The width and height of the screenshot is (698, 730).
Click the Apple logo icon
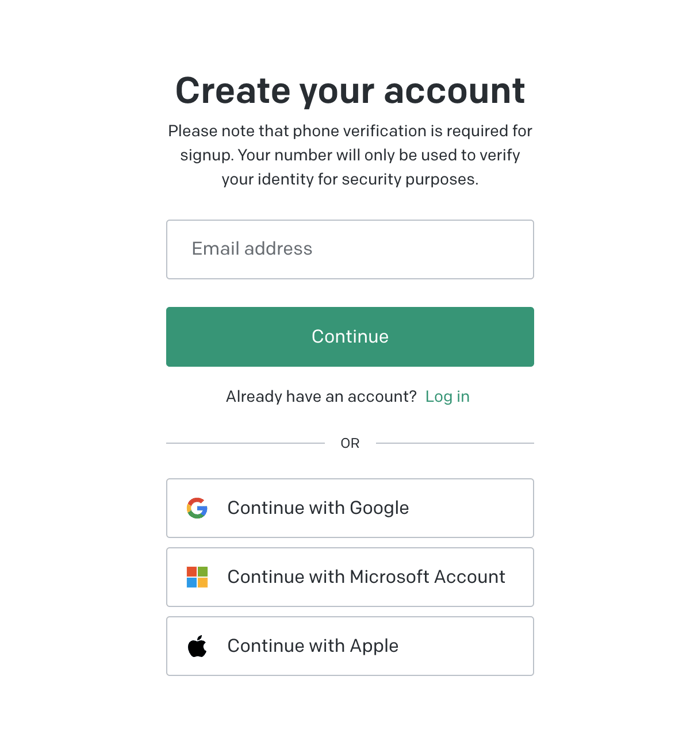click(197, 646)
